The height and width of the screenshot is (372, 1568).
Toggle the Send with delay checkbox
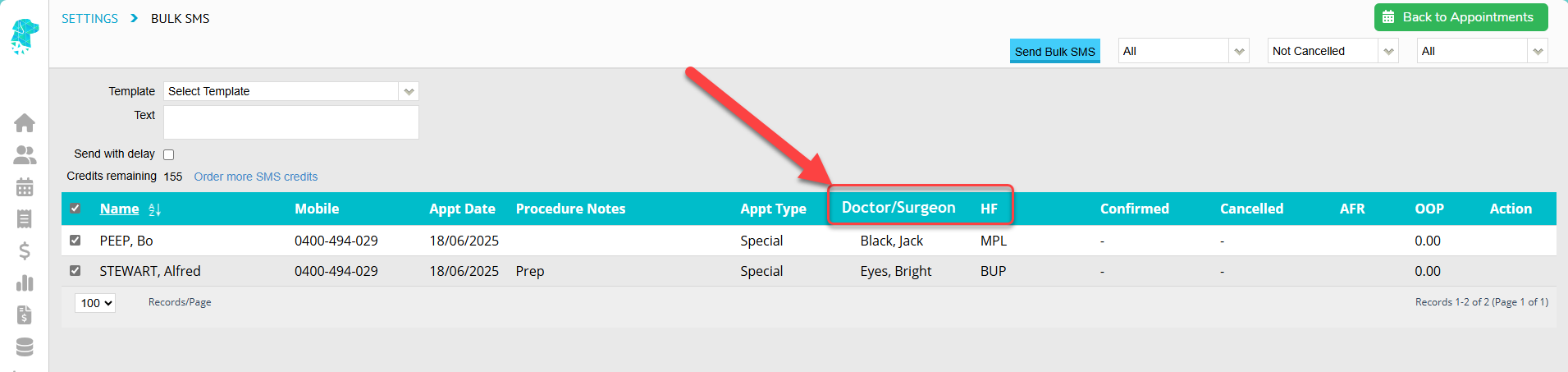(169, 154)
